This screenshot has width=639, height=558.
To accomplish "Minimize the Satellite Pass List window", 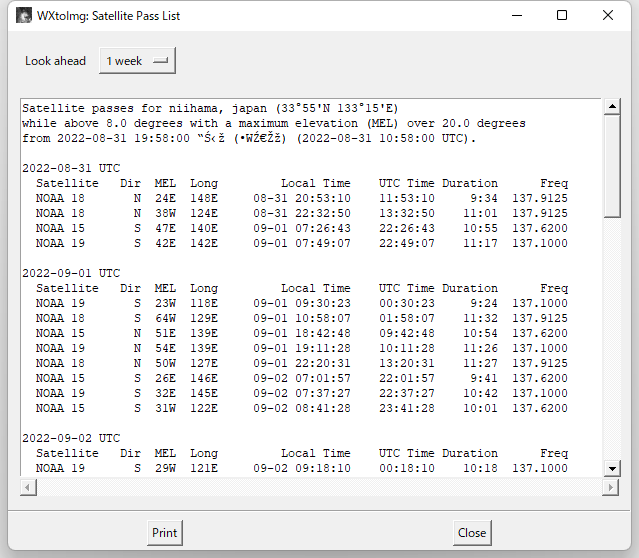I will [x=516, y=16].
